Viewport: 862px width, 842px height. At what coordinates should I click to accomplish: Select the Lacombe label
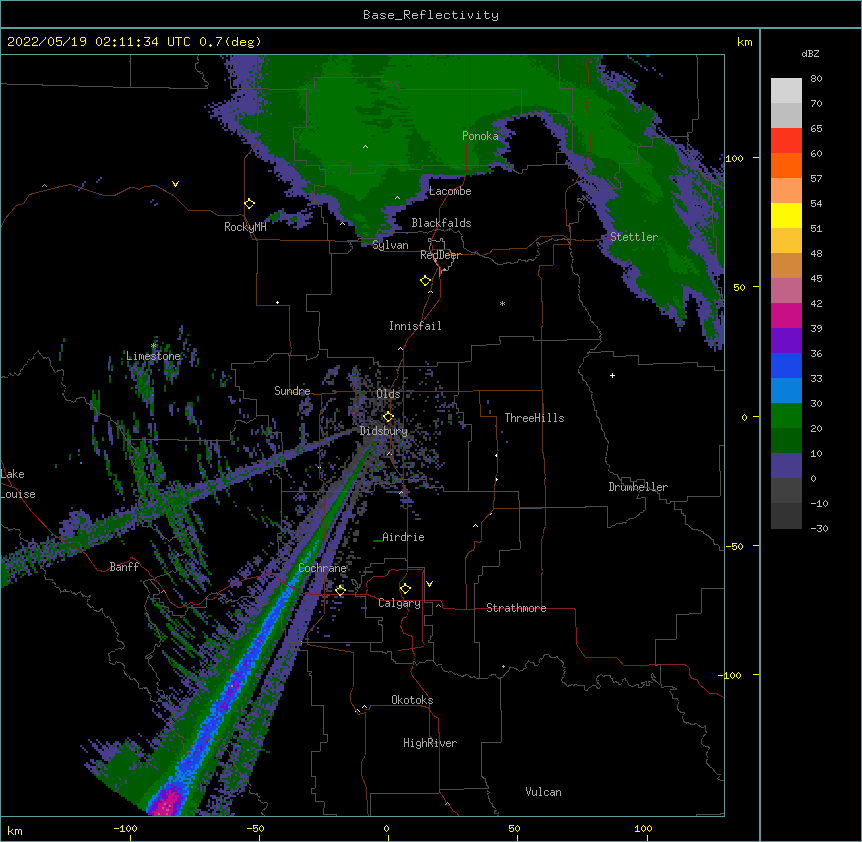(450, 191)
